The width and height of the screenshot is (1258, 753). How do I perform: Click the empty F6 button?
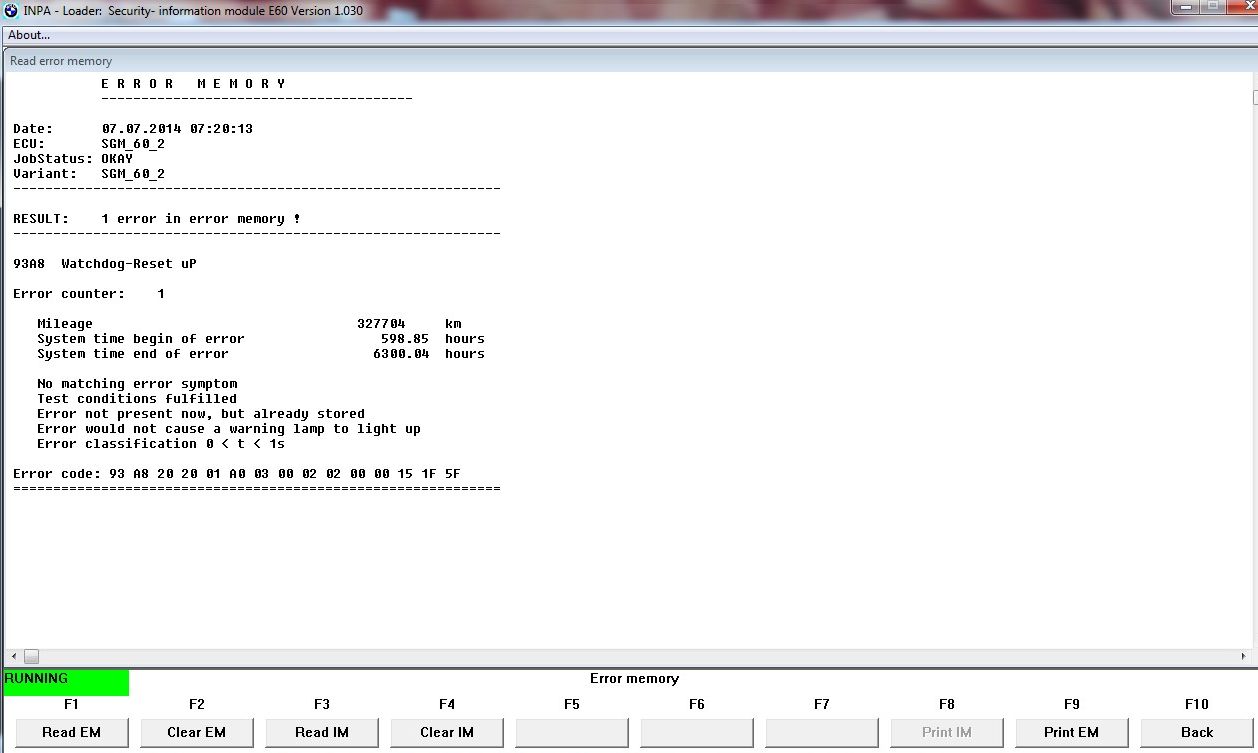click(696, 732)
